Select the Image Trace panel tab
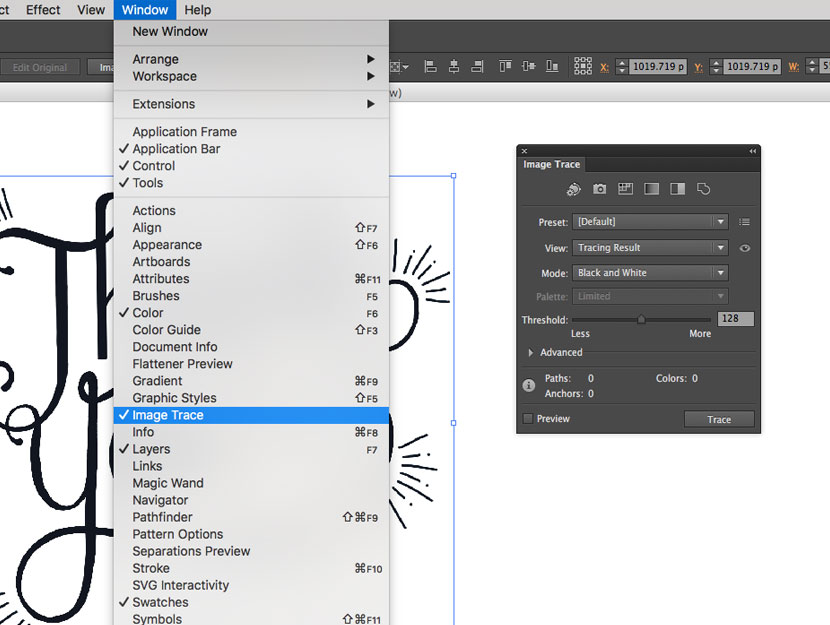The width and height of the screenshot is (830, 625). [552, 164]
